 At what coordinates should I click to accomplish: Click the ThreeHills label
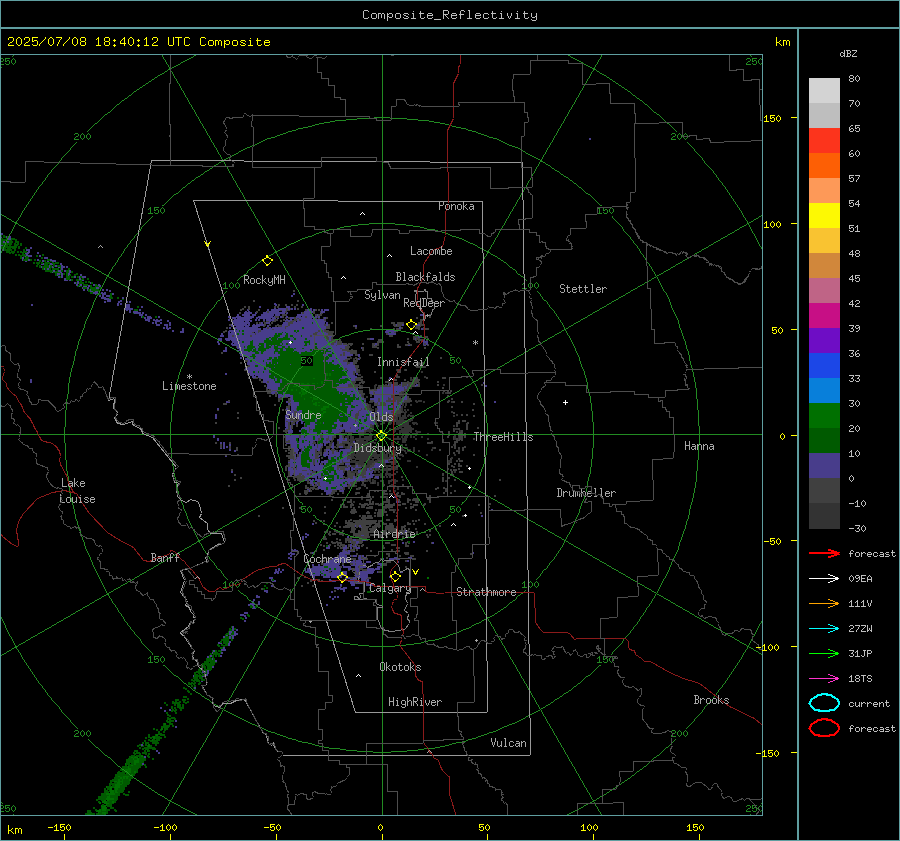[503, 437]
